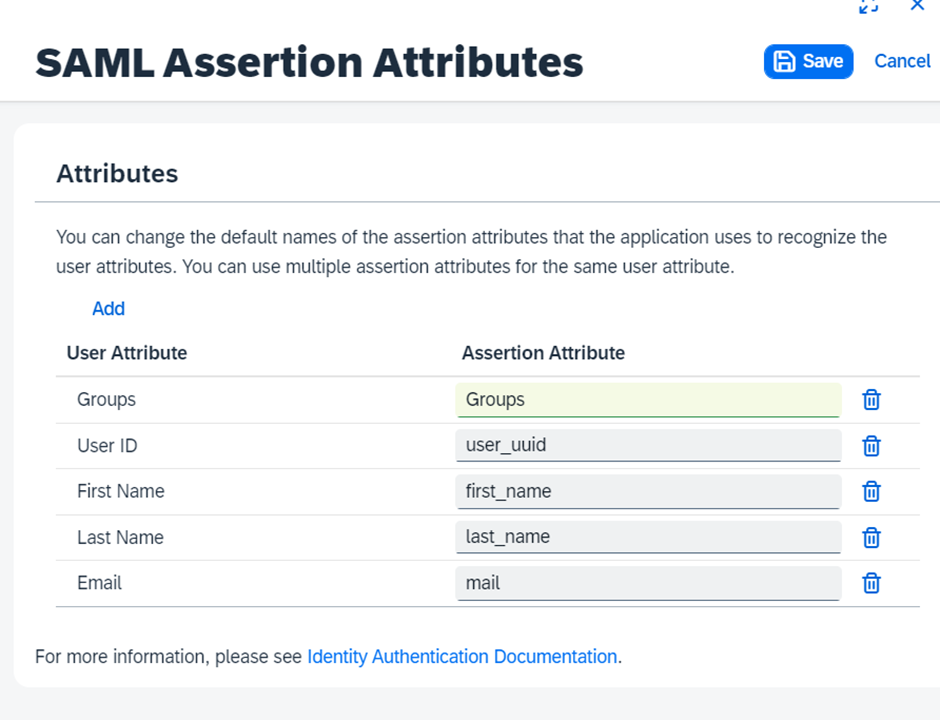940x720 pixels.
Task: Focus the Groups assertion attribute field
Action: (647, 400)
